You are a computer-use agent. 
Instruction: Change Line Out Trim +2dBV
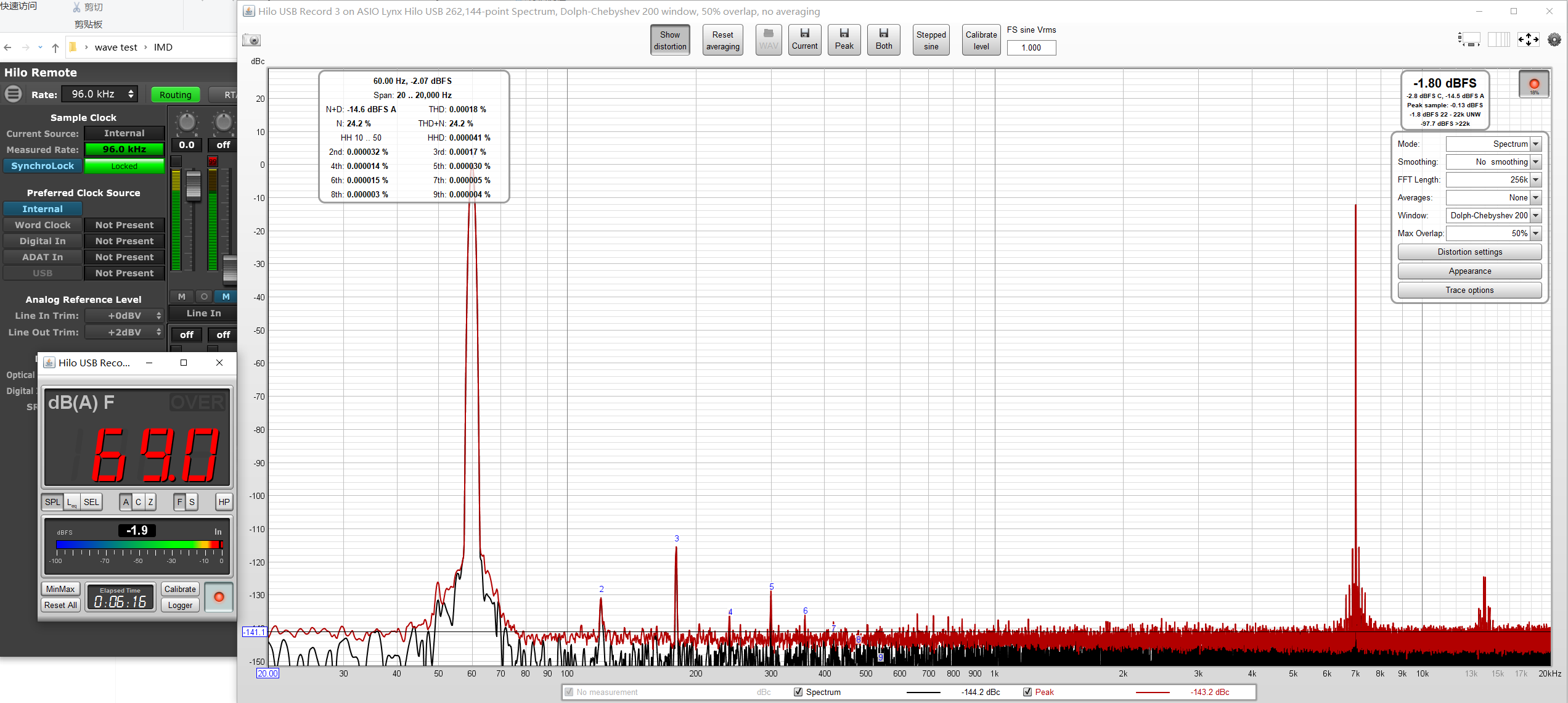coord(125,332)
